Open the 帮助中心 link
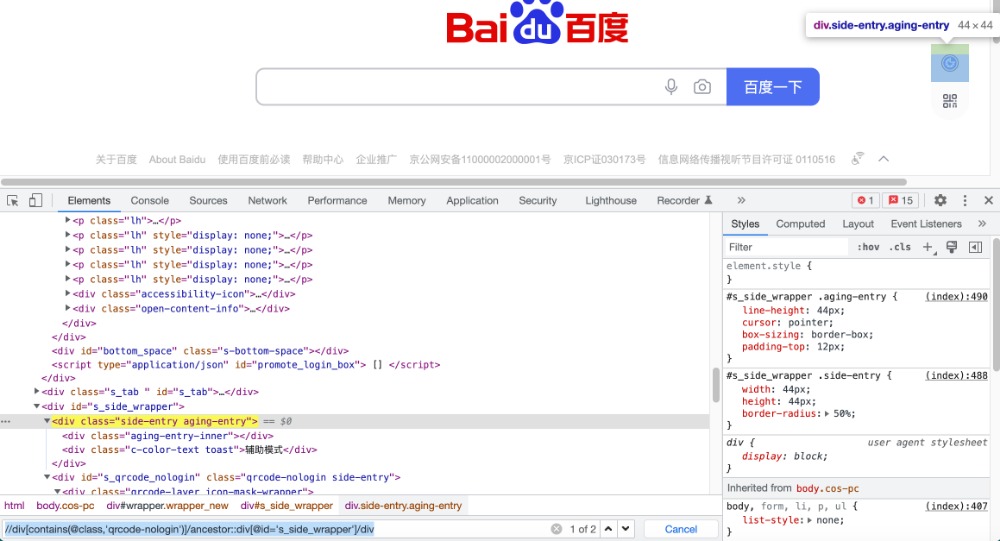Viewport: 1000px width, 541px height. point(323,159)
